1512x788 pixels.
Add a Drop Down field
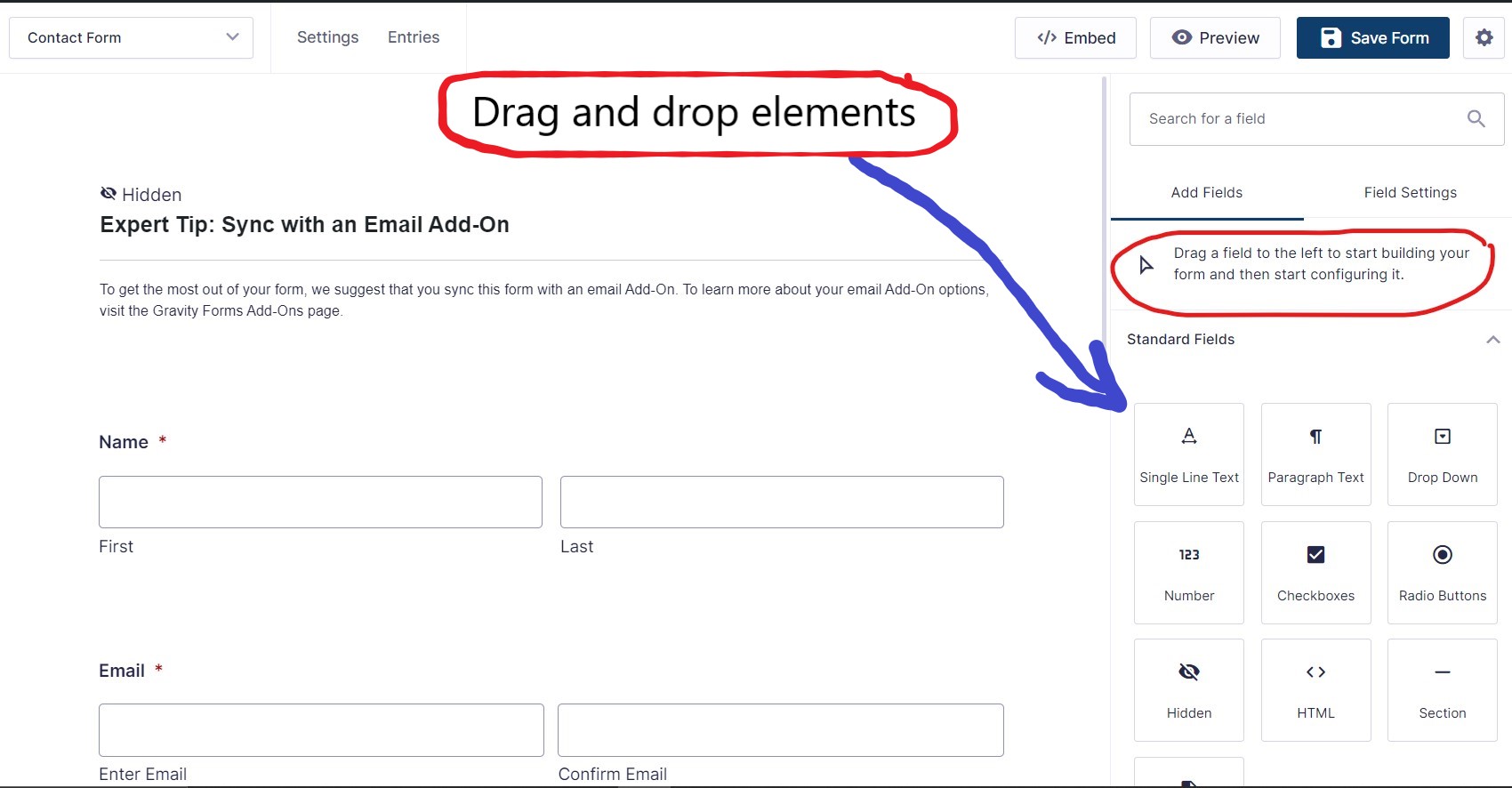[1443, 454]
